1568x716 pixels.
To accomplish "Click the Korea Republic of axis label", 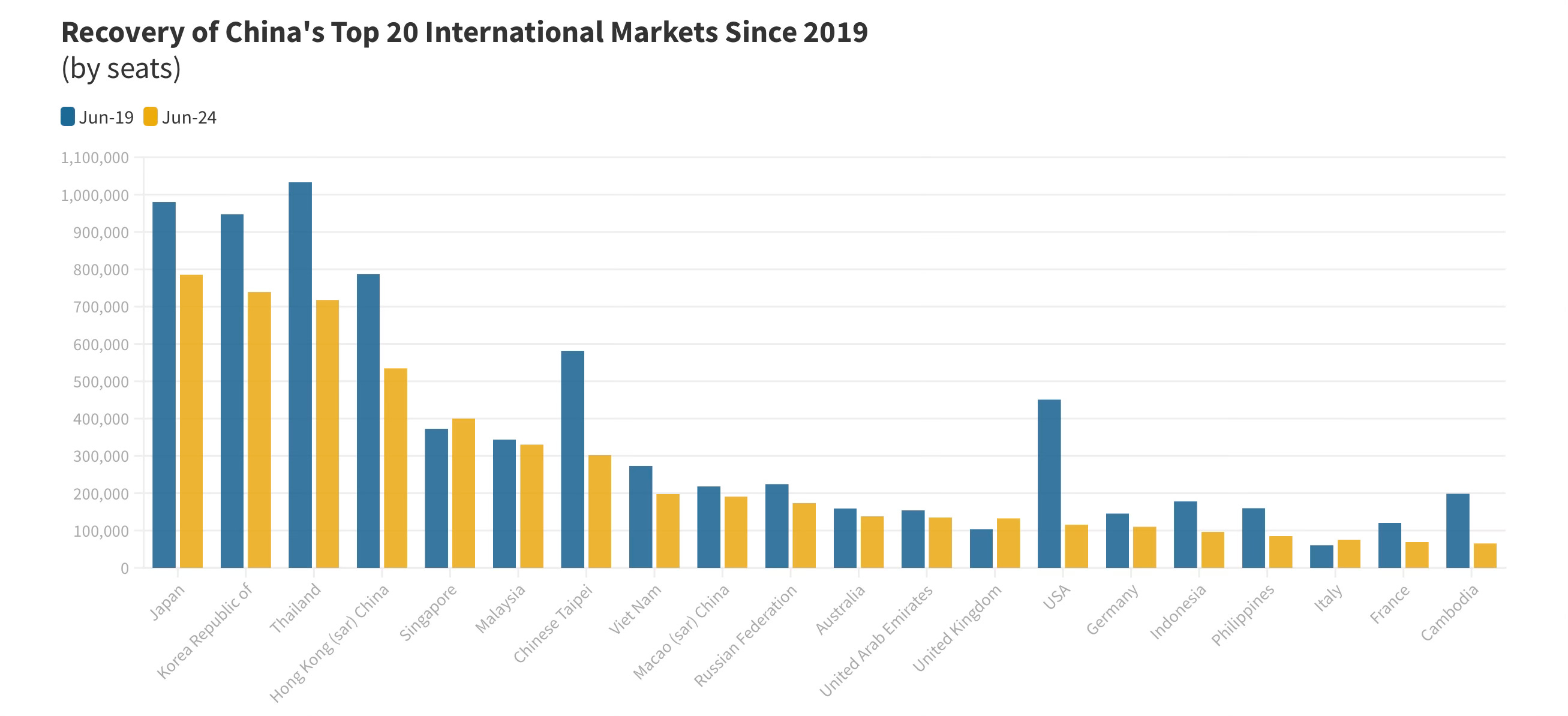I will 205,630.
